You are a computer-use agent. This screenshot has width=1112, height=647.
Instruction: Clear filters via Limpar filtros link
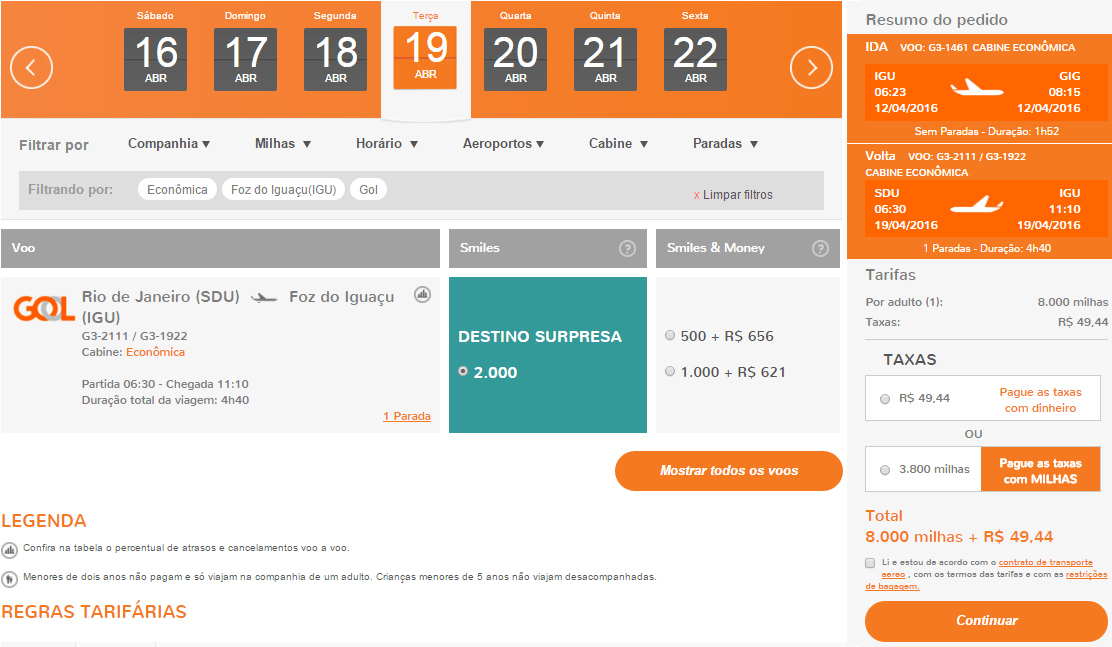738,195
